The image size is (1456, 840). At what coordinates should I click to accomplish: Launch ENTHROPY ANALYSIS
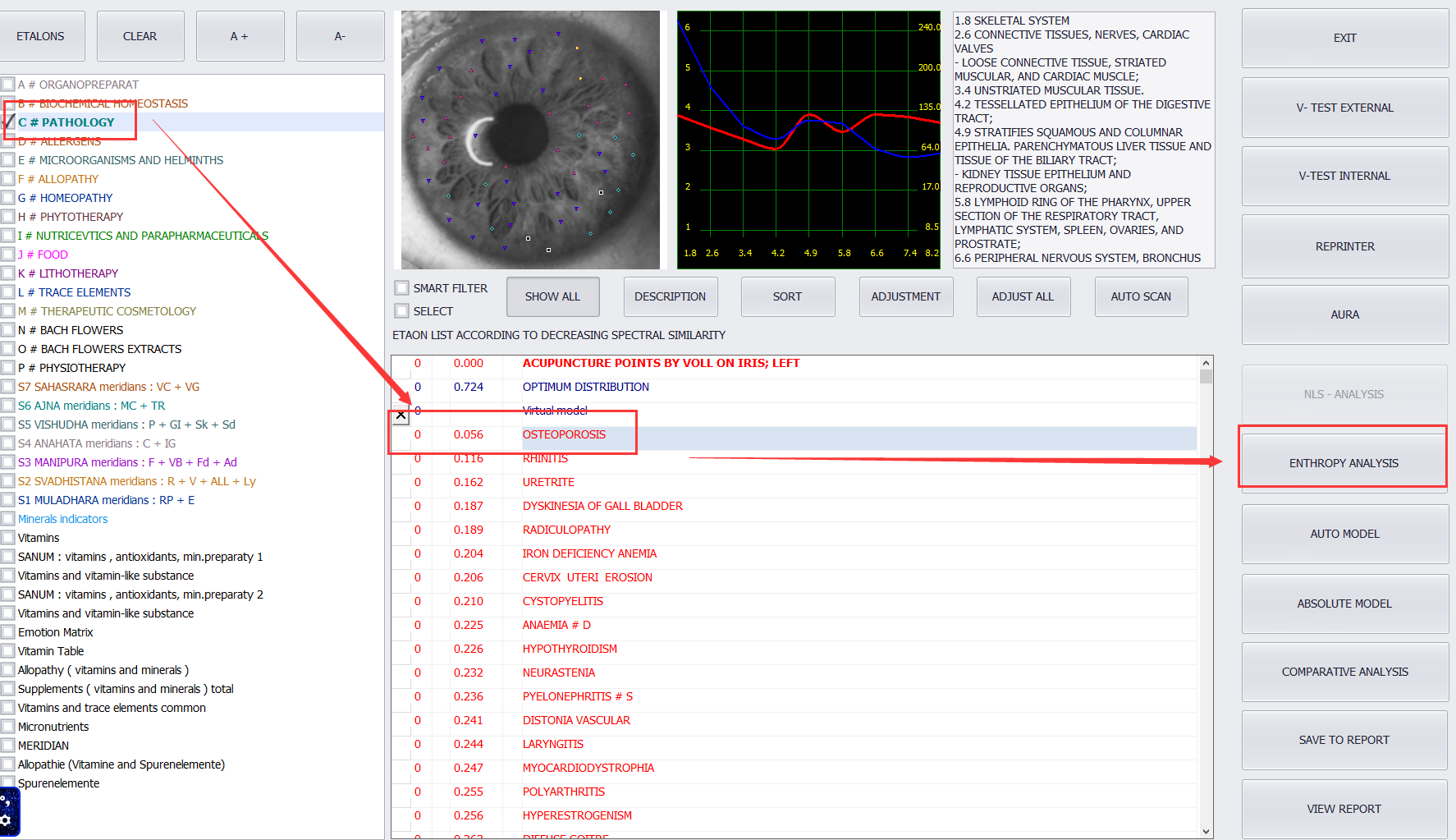[x=1344, y=463]
